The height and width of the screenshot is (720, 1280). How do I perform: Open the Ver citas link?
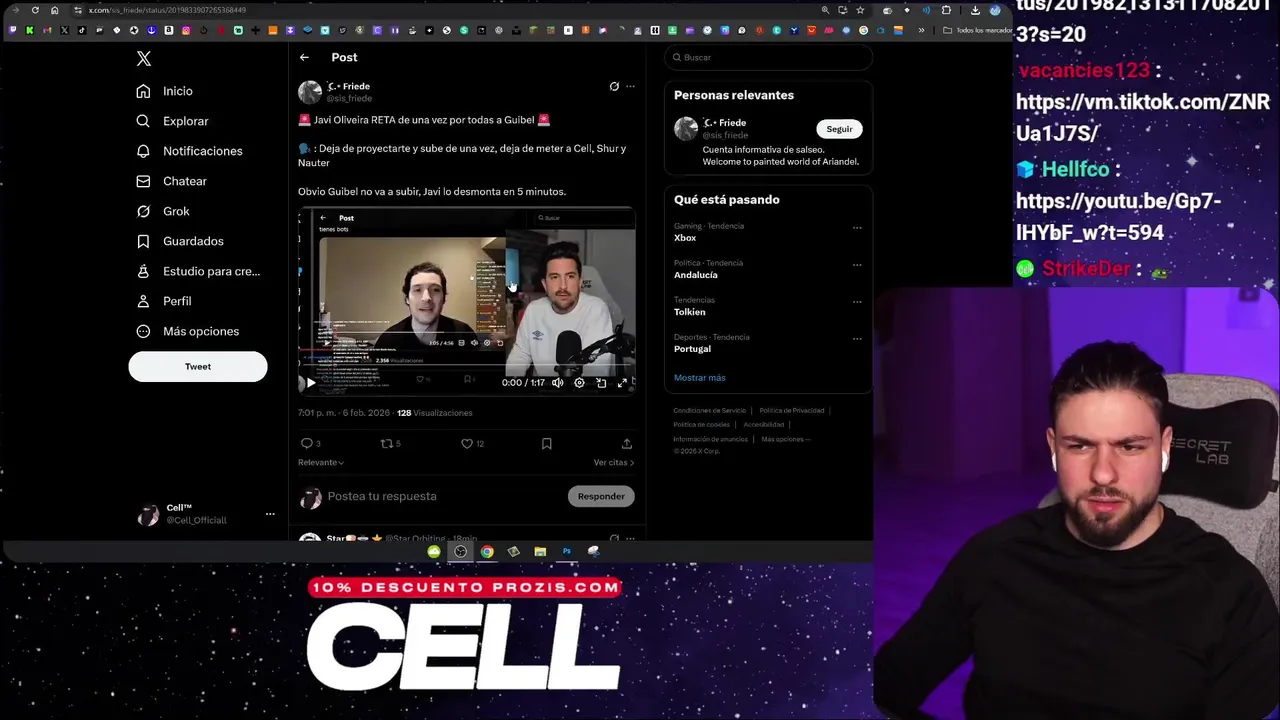(x=614, y=462)
